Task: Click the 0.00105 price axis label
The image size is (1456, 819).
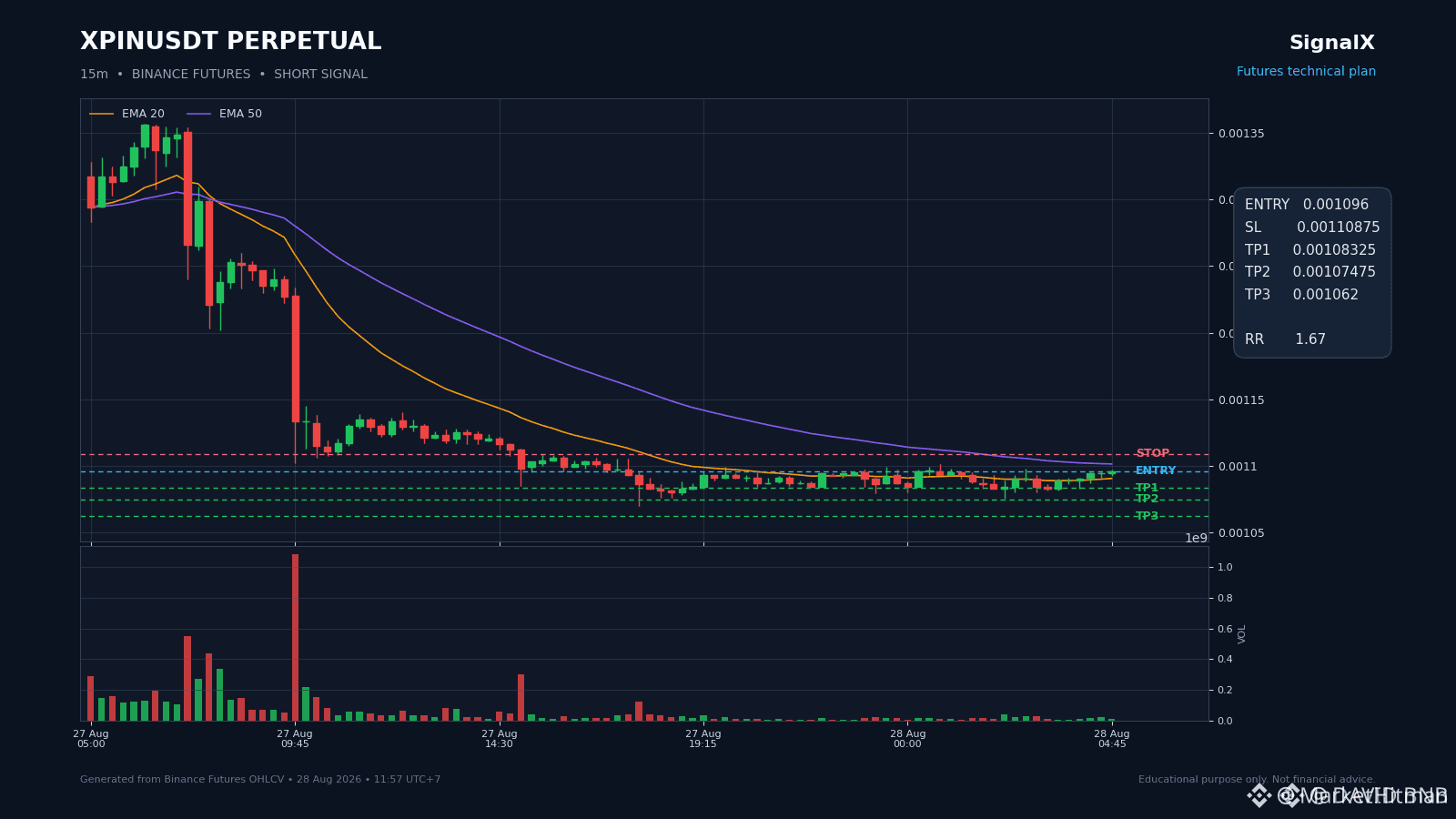Action: 1241,533
